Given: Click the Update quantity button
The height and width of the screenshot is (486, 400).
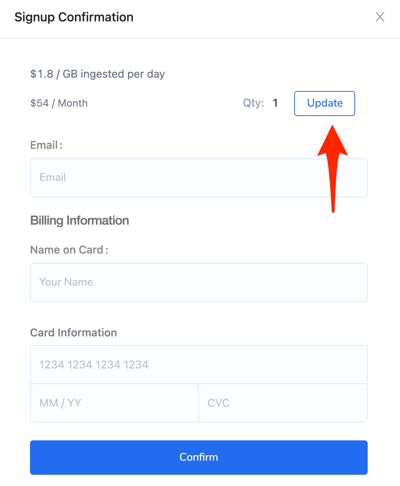Looking at the screenshot, I should point(324,103).
